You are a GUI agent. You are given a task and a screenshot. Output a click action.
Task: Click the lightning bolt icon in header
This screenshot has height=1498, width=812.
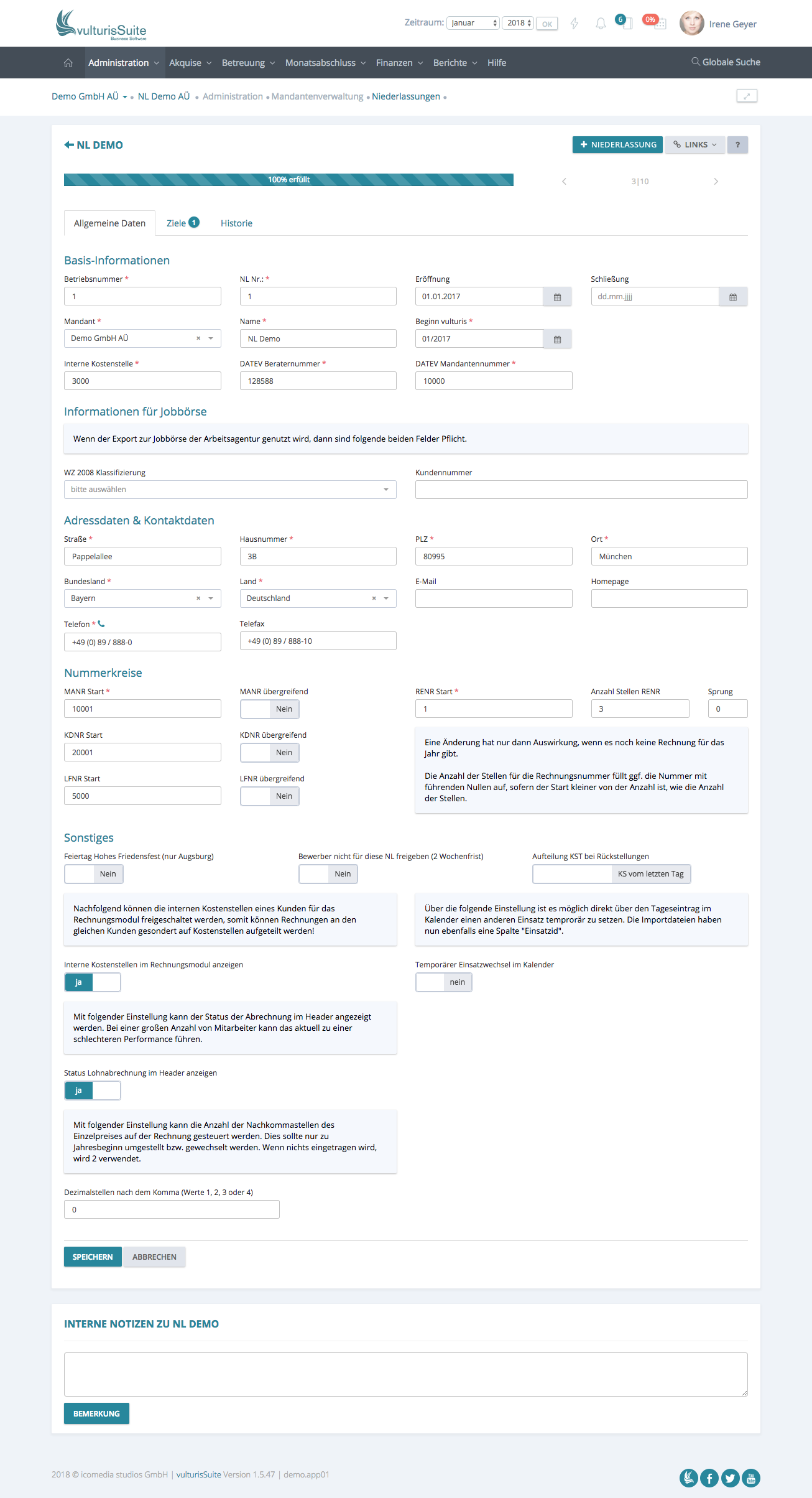574,24
